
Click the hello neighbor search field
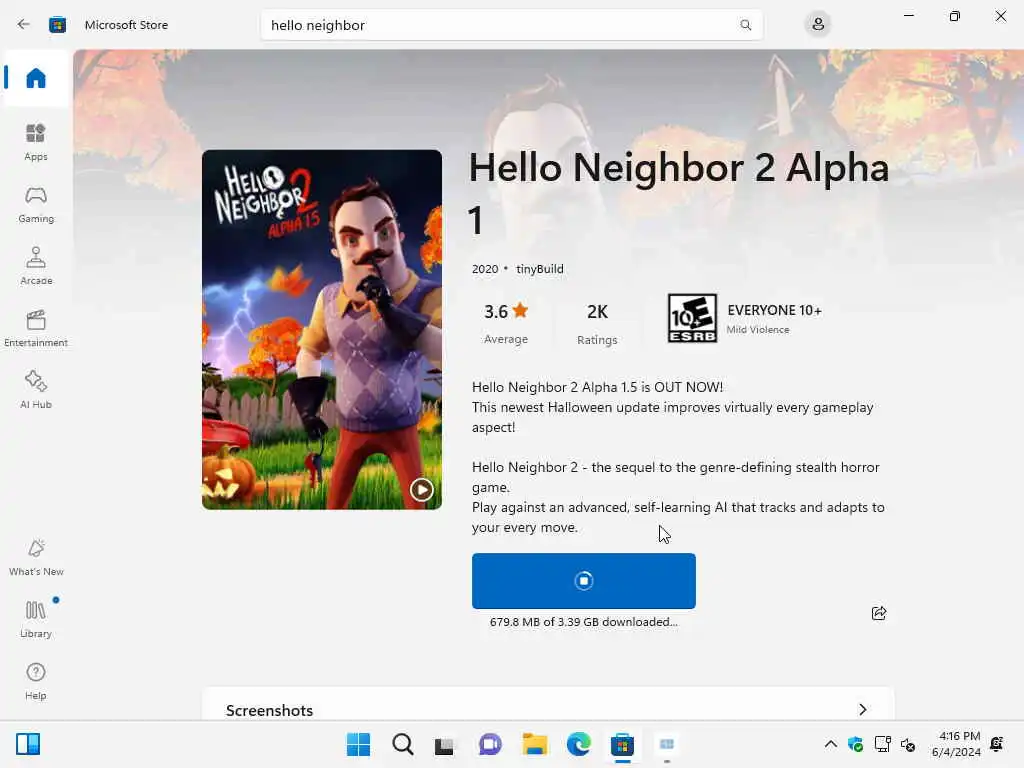tap(511, 25)
